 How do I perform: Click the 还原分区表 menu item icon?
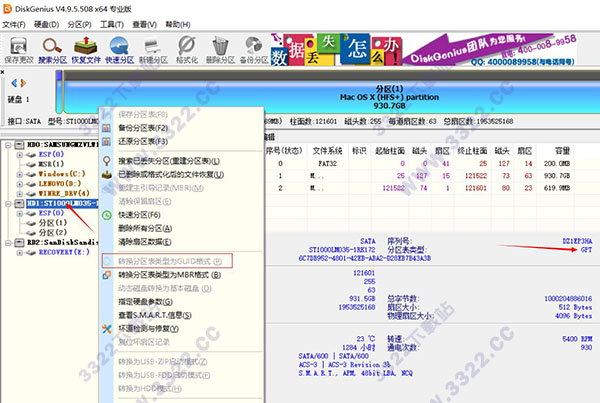pos(106,141)
